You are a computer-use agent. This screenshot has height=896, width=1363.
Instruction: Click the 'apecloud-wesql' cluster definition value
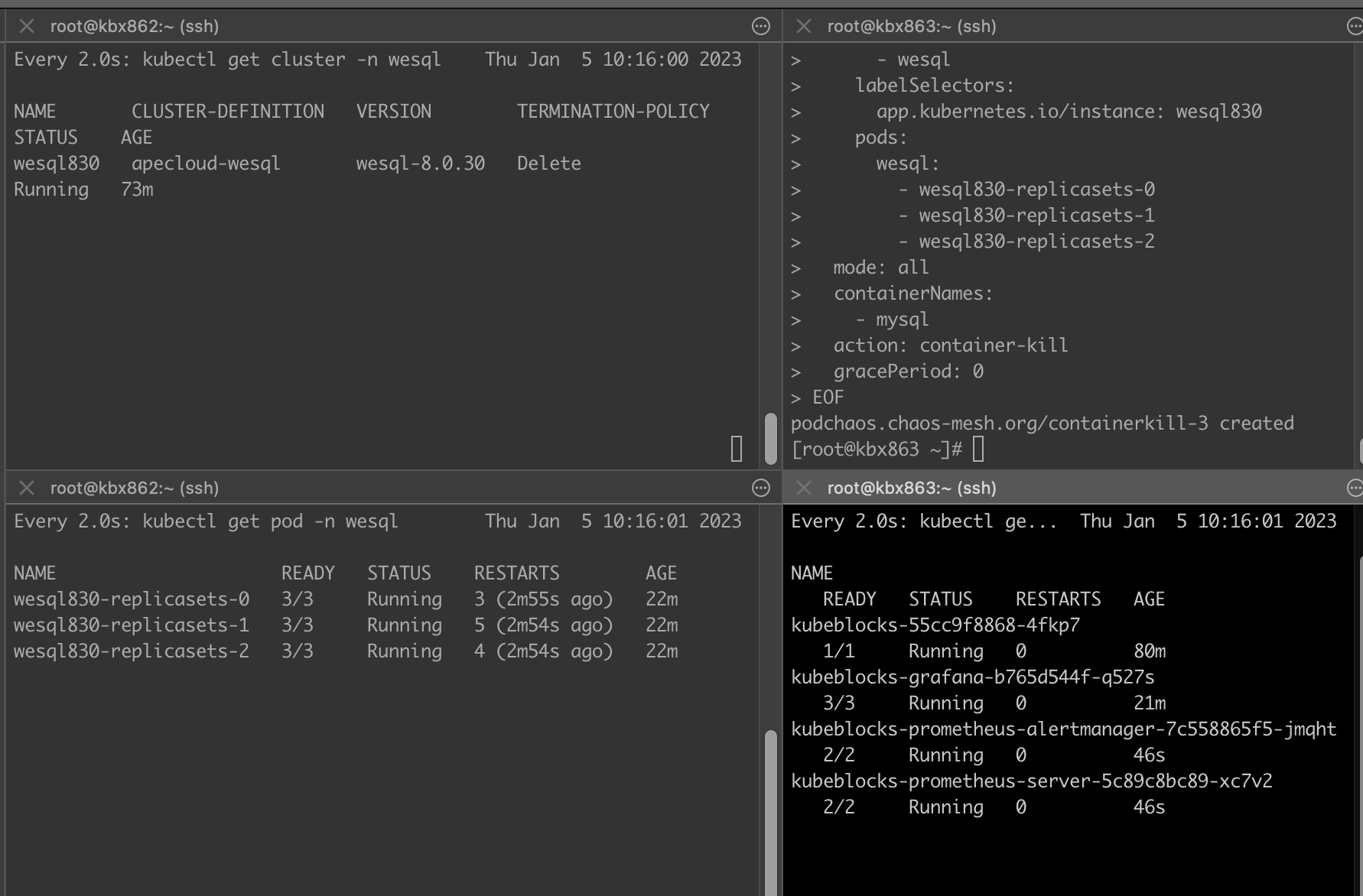pos(206,164)
